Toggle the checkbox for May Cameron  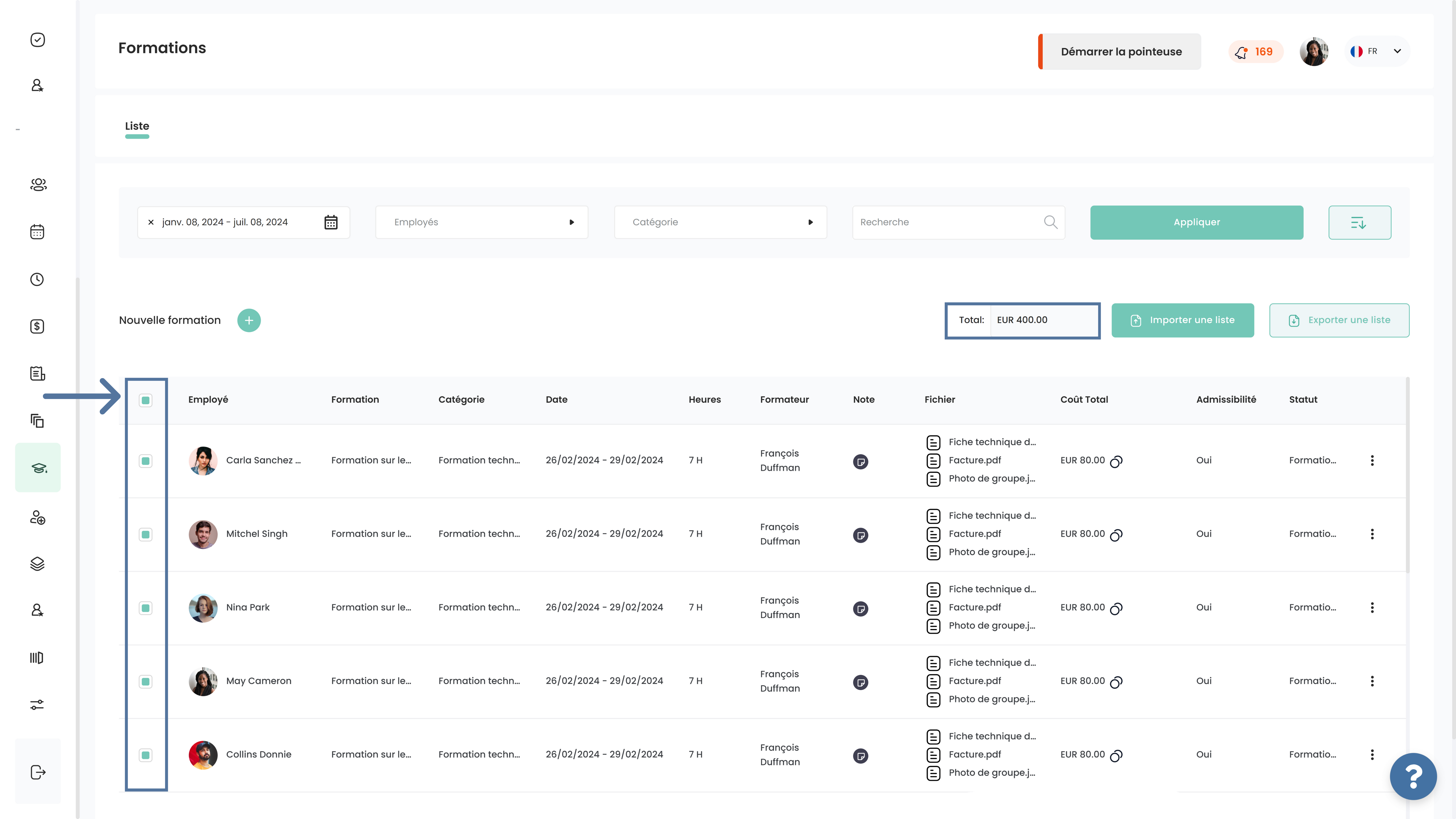point(146,682)
